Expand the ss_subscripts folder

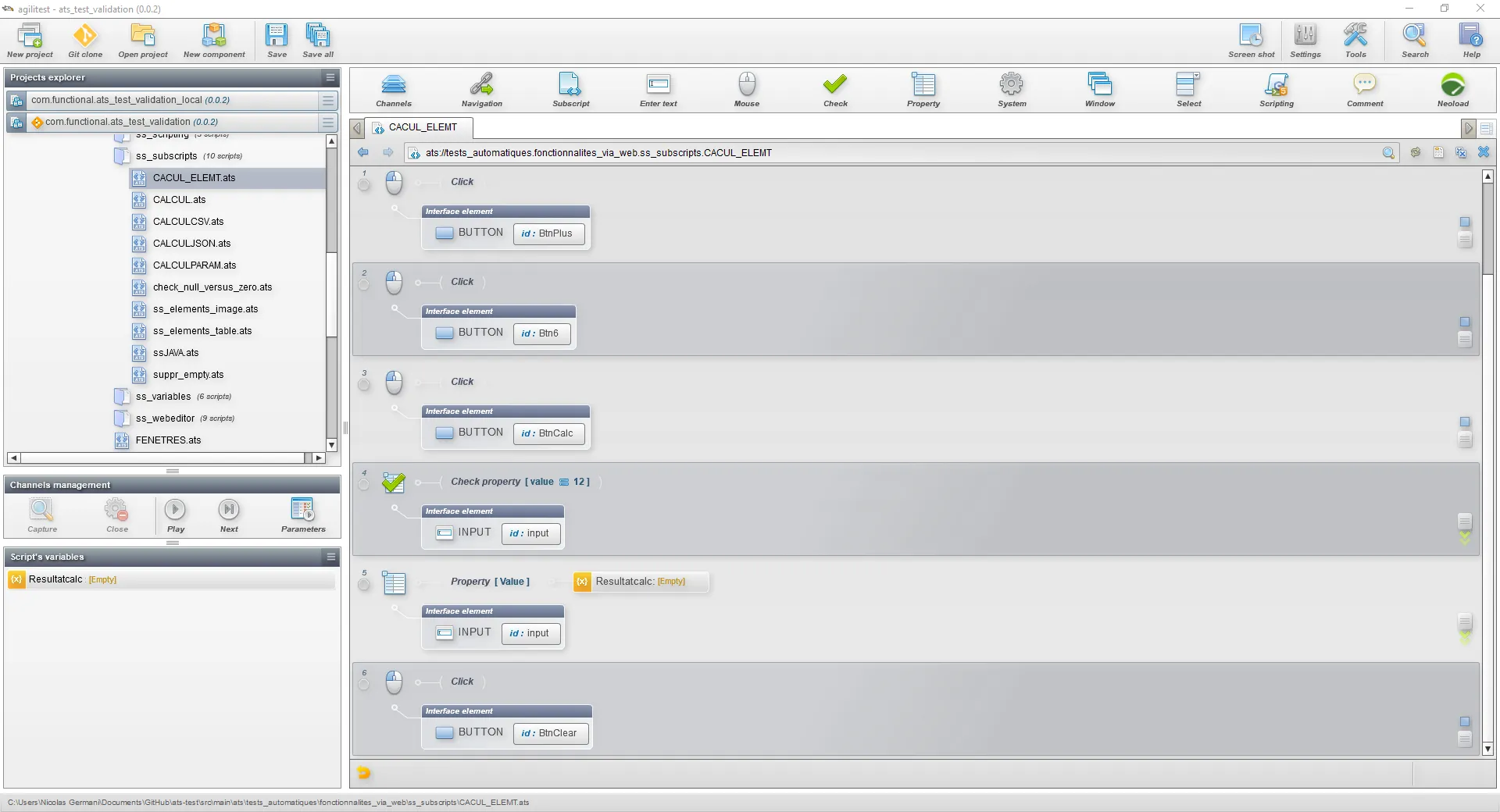click(x=122, y=156)
